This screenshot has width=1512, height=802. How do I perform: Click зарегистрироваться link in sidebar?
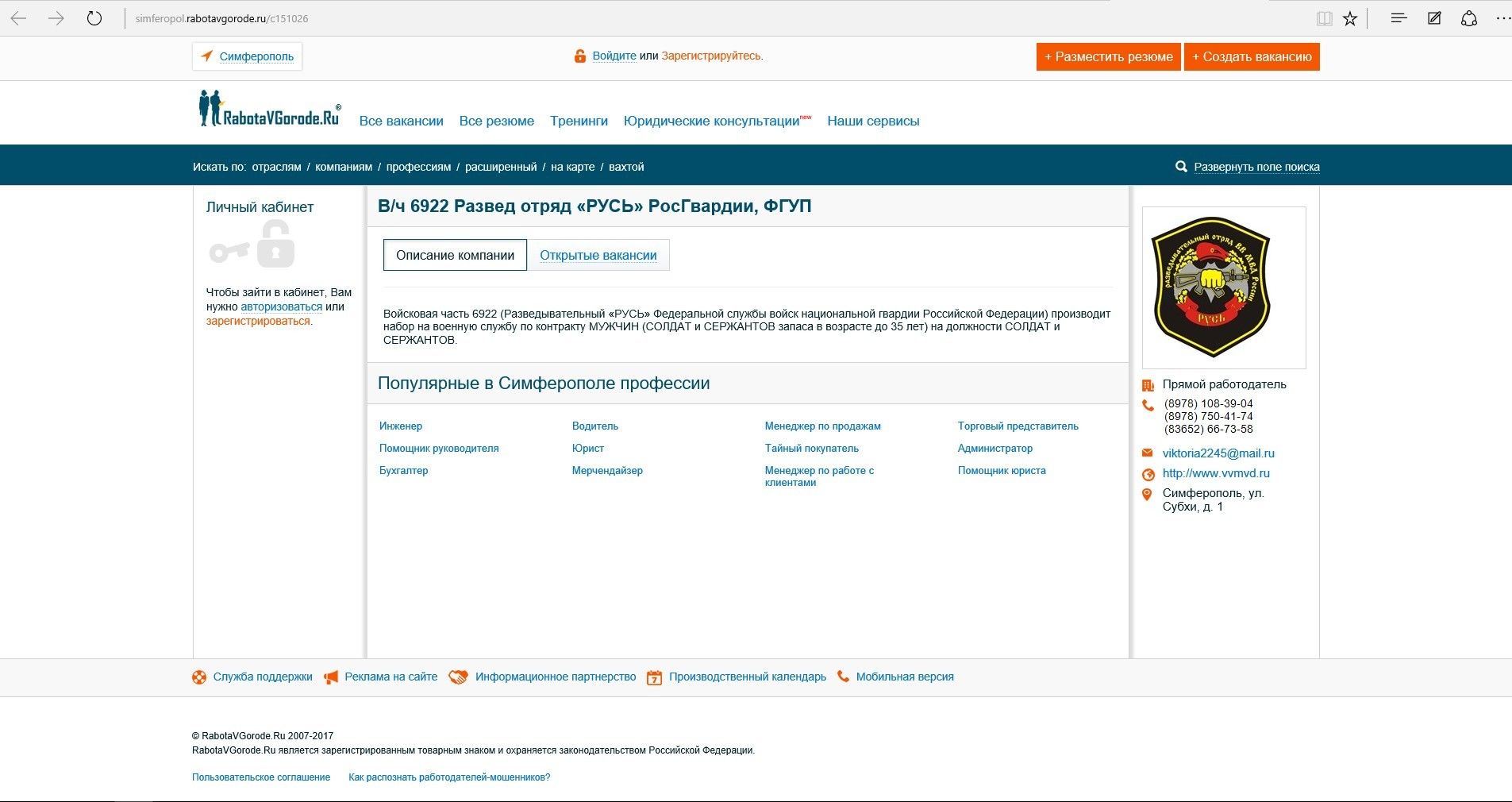[258, 321]
